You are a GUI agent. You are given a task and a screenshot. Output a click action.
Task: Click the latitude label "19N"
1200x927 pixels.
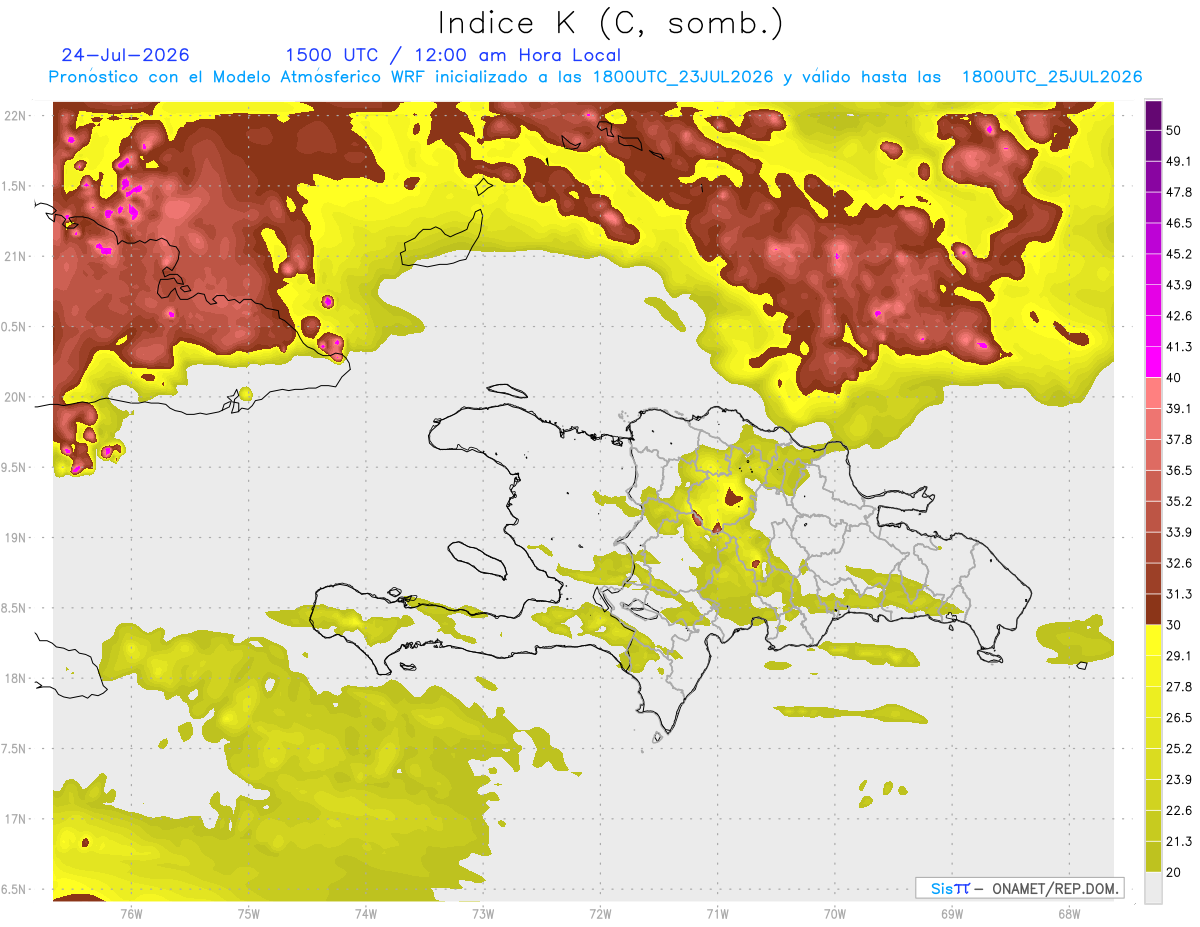click(17, 538)
